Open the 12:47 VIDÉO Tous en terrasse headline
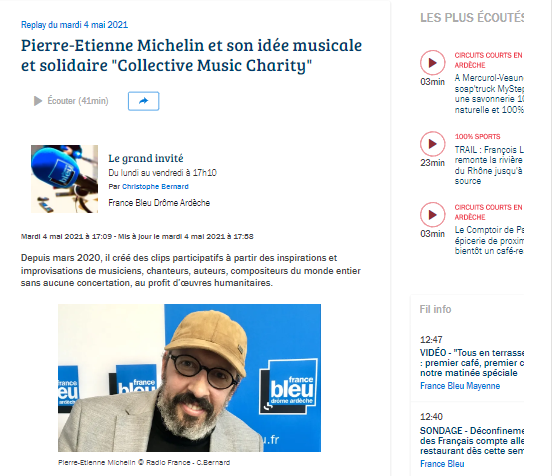The image size is (552, 476). coord(472,363)
